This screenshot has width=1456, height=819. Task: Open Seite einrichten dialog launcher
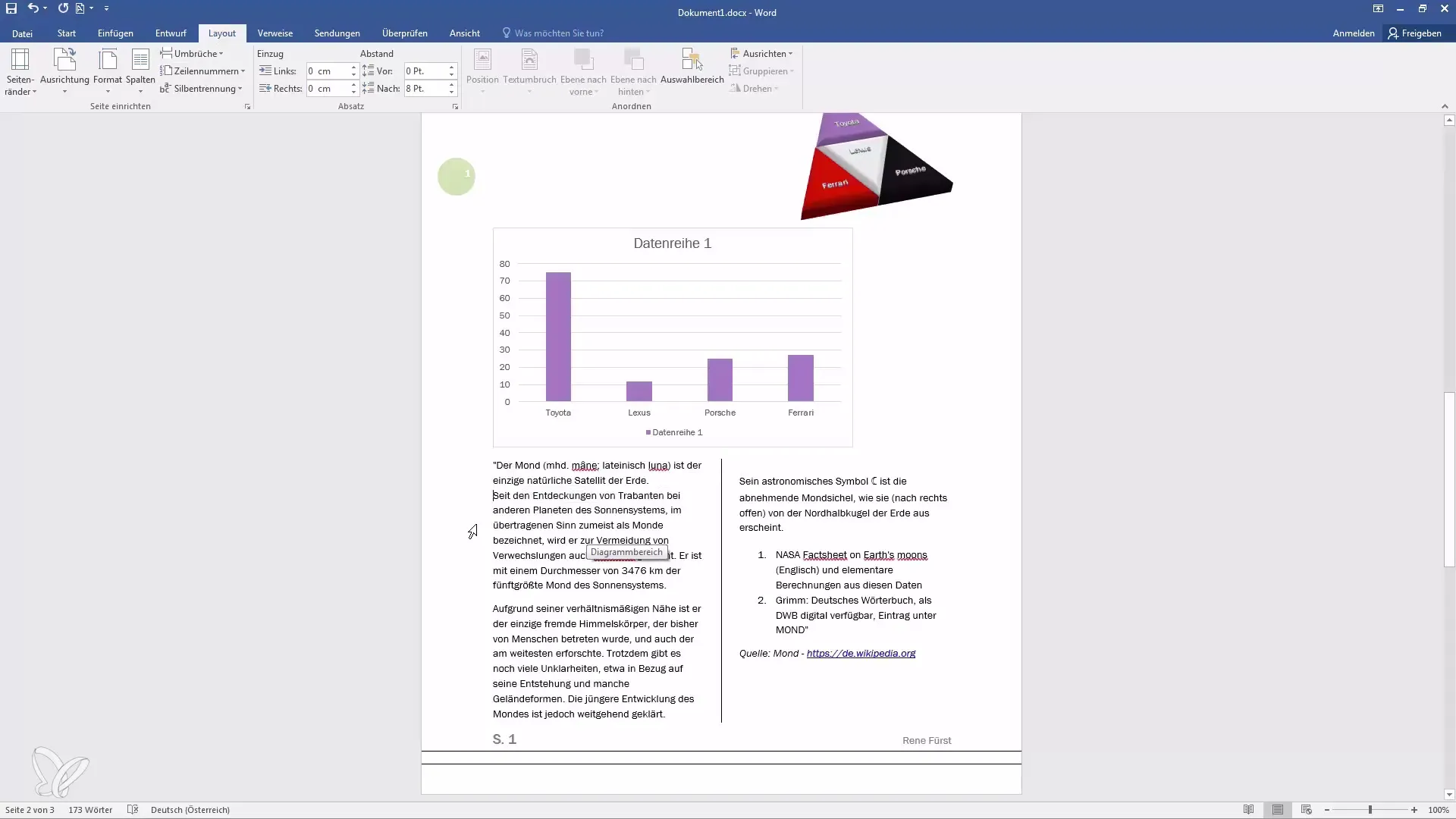[247, 107]
